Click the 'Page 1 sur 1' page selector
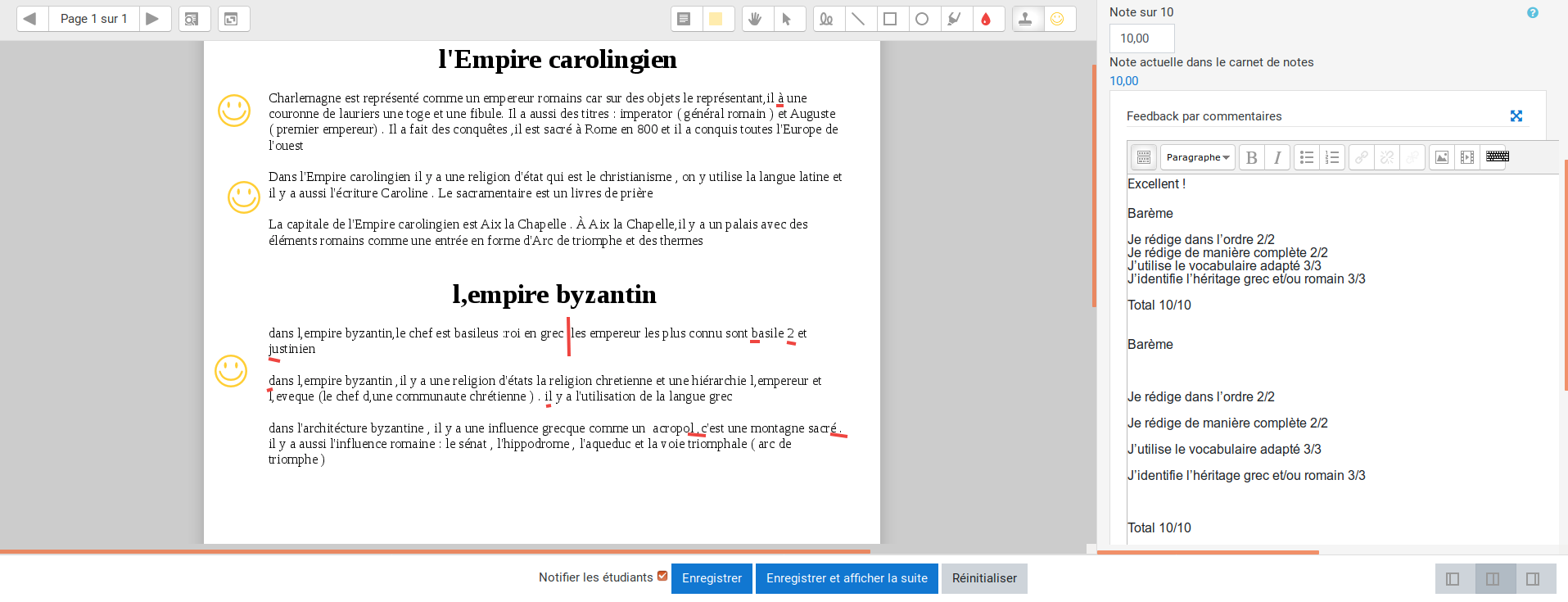 tap(93, 19)
